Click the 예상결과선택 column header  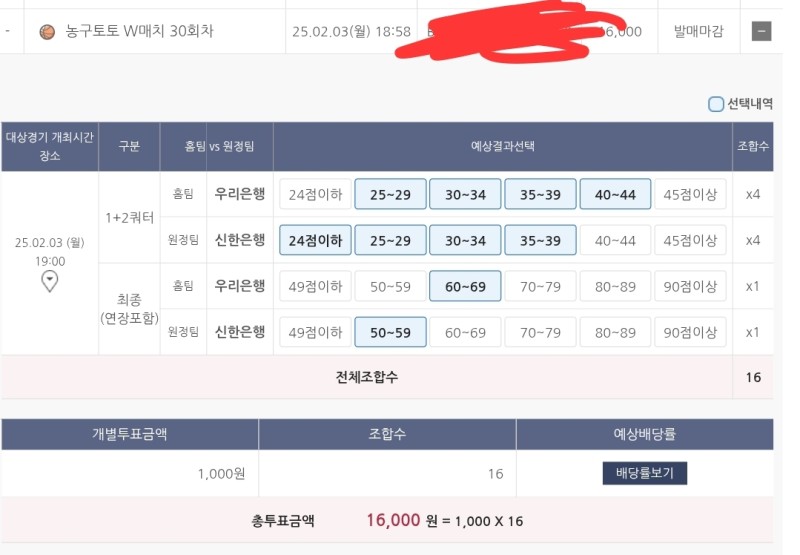pyautogui.click(x=503, y=146)
